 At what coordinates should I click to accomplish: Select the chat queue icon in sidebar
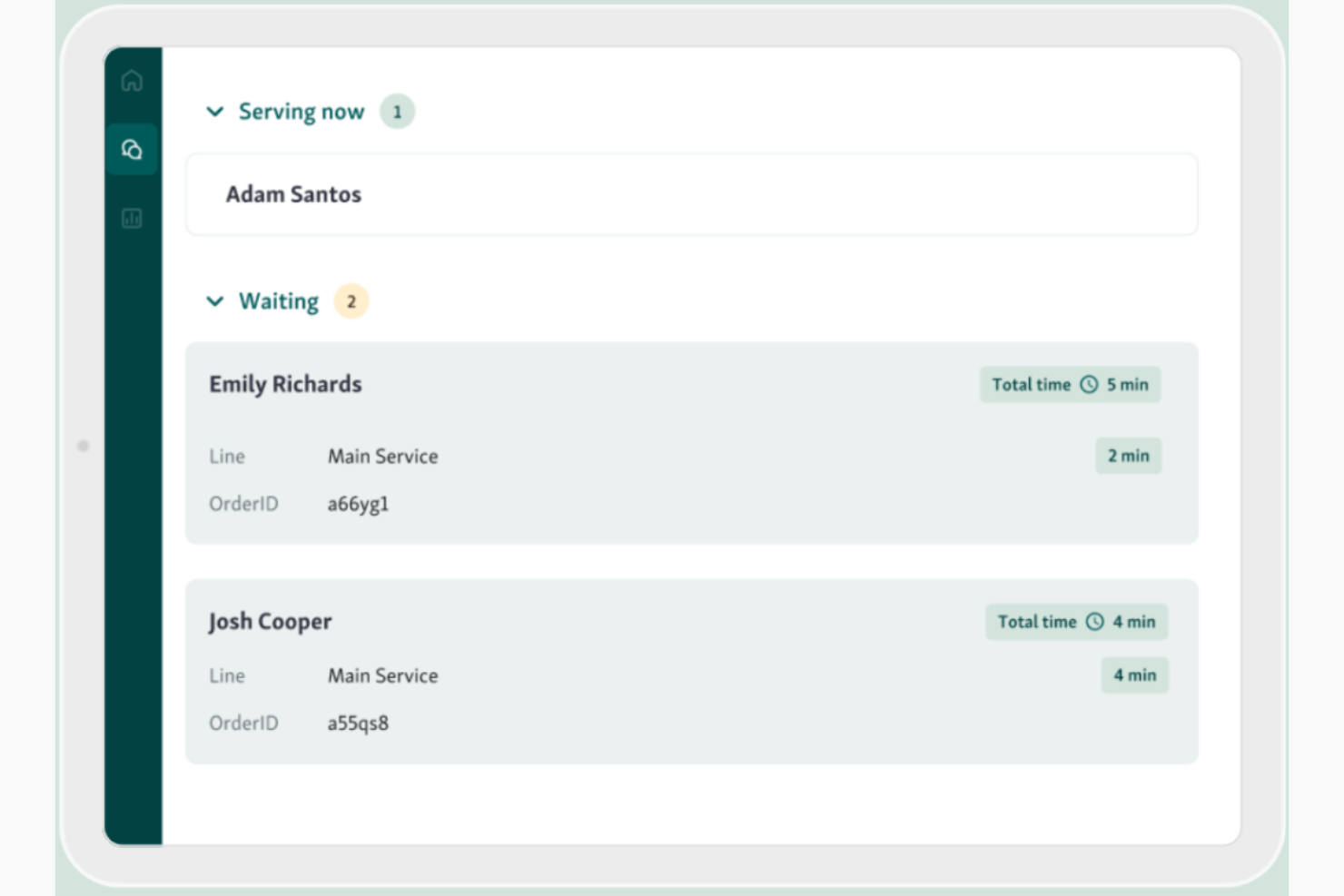point(132,149)
